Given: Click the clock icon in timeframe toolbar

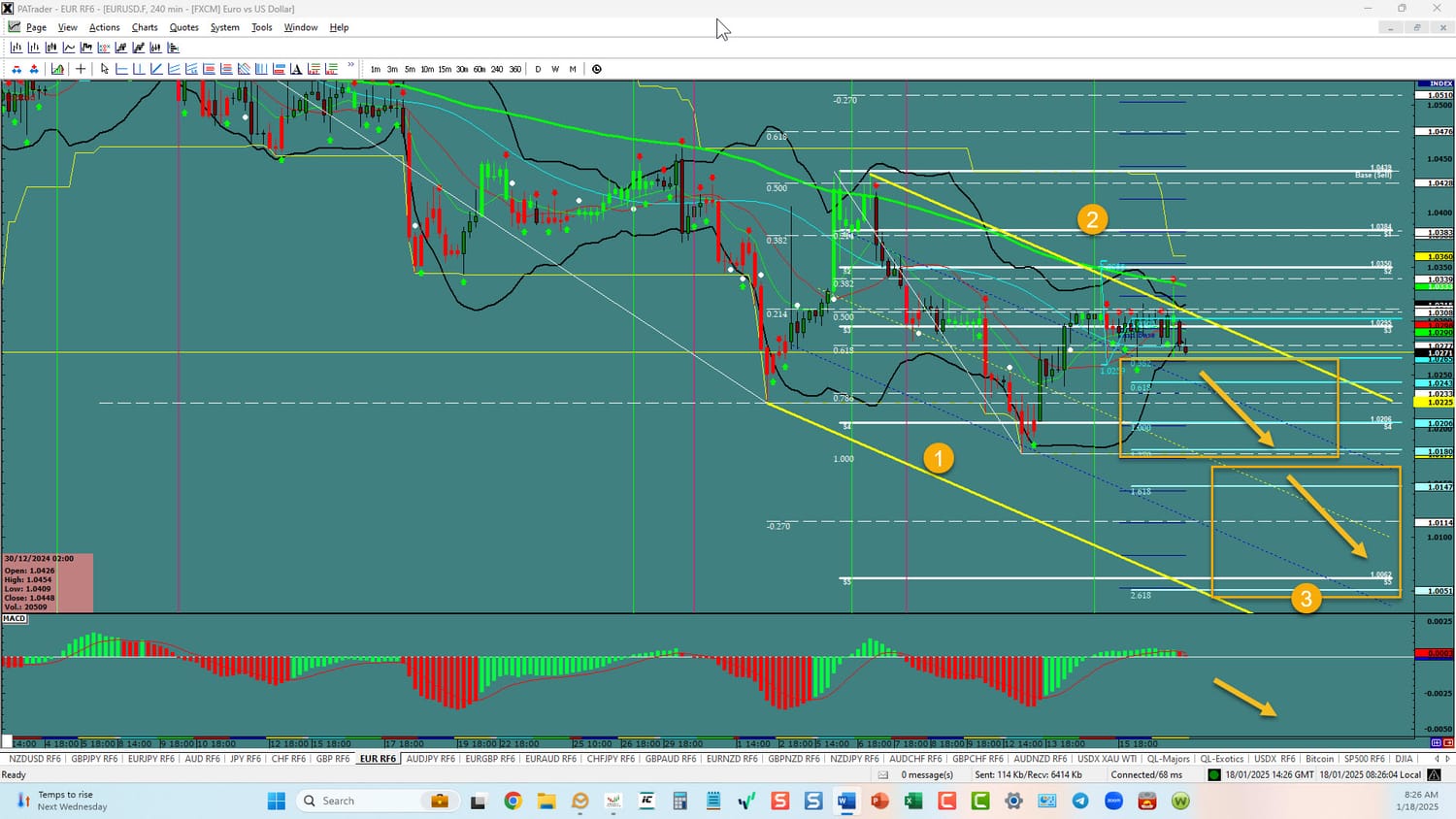Looking at the screenshot, I should click(597, 69).
